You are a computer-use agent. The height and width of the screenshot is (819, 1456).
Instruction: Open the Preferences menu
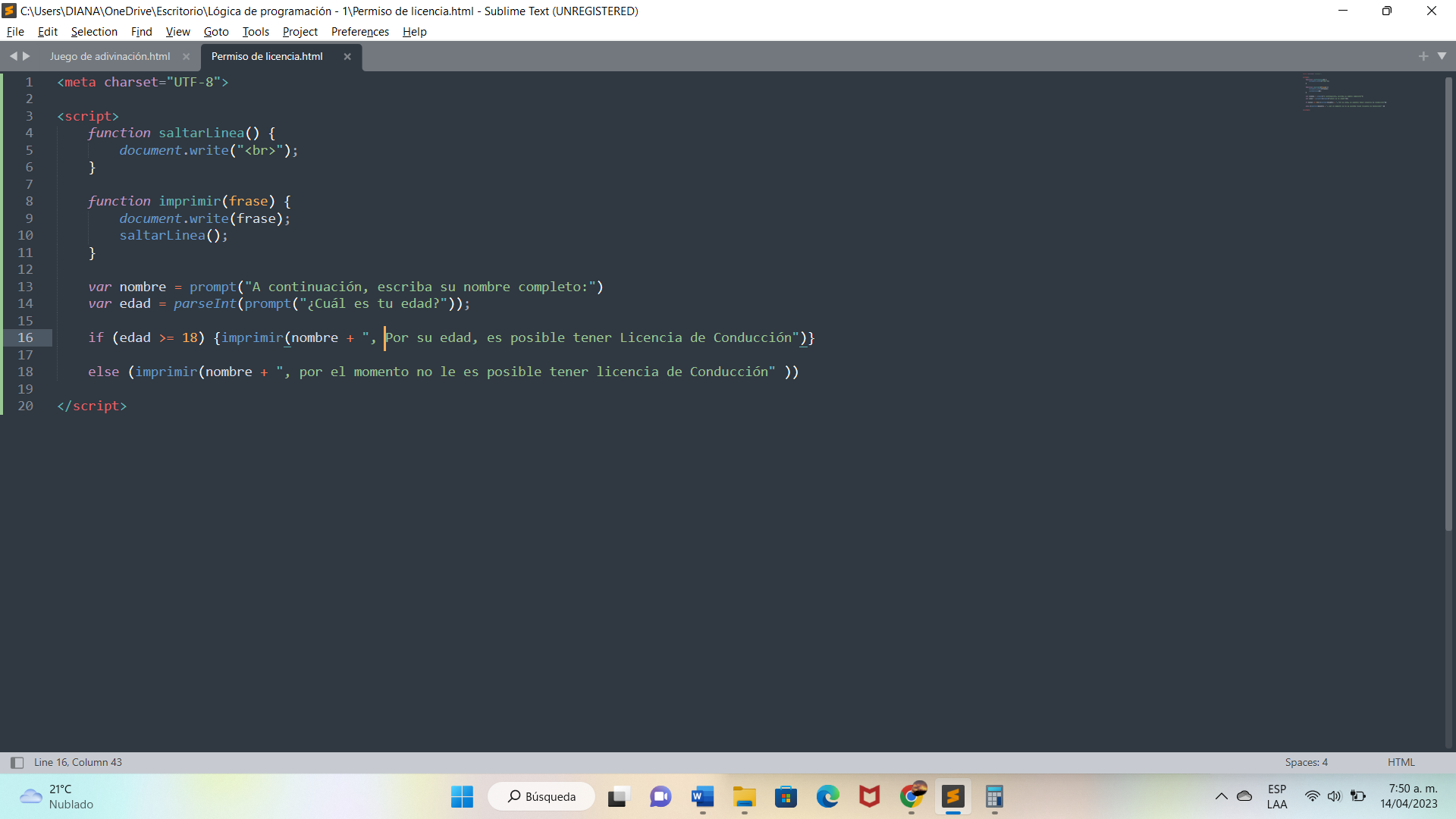point(360,32)
